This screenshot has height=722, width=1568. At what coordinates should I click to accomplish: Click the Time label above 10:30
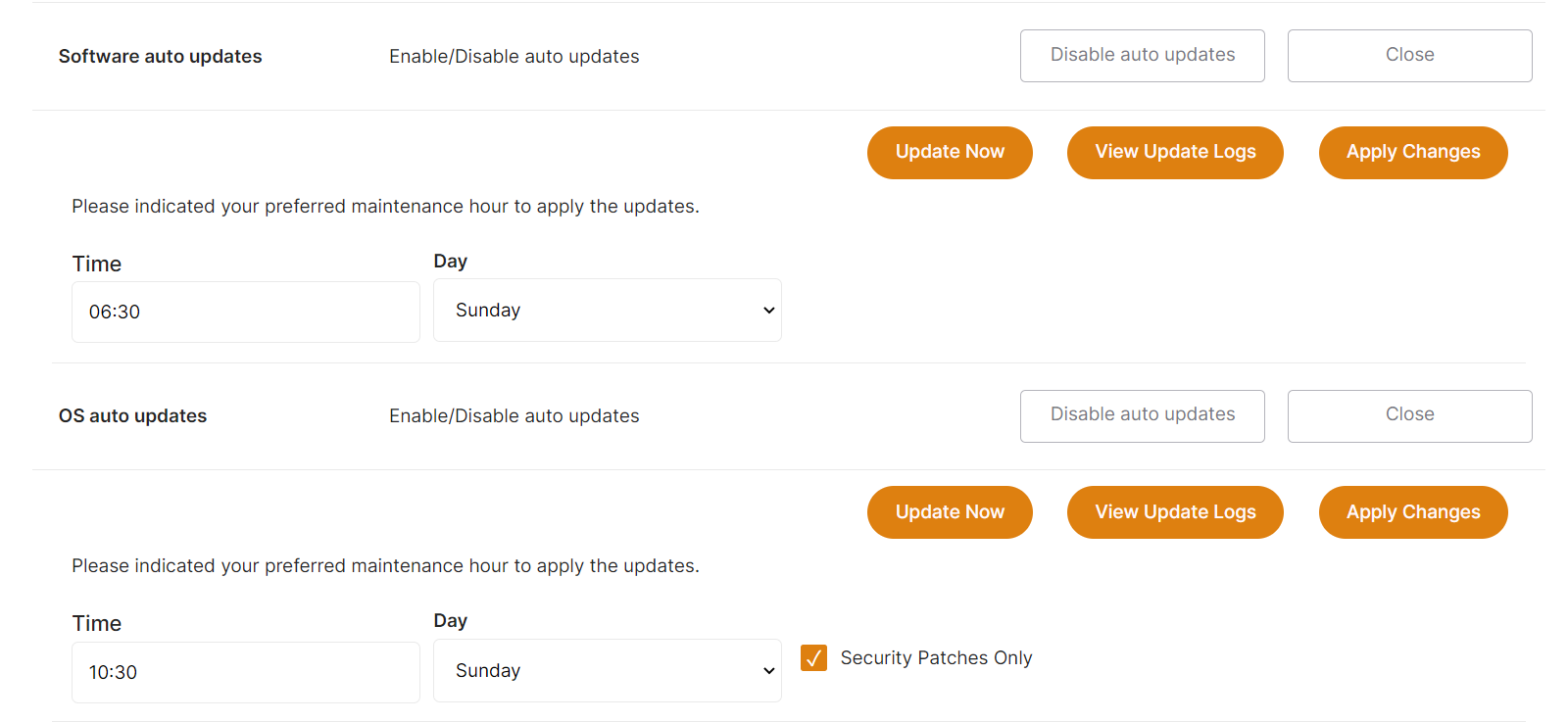pyautogui.click(x=97, y=624)
